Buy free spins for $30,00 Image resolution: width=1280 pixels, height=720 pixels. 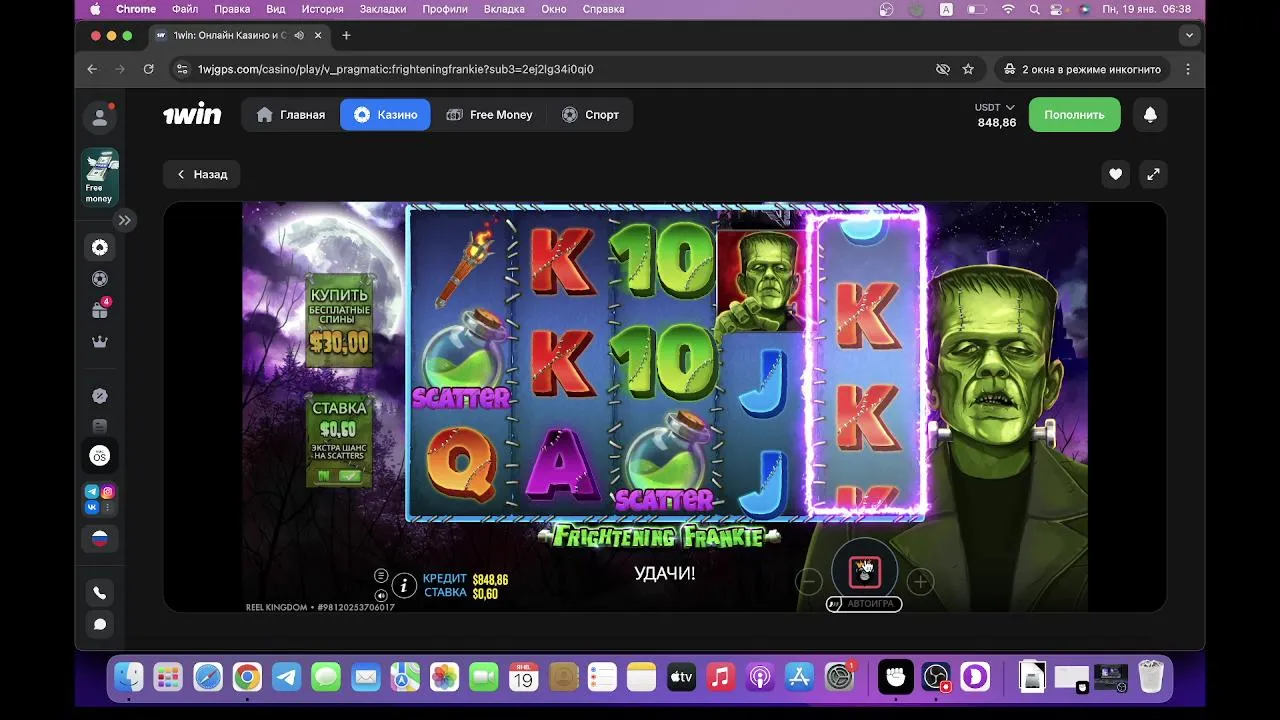point(339,321)
